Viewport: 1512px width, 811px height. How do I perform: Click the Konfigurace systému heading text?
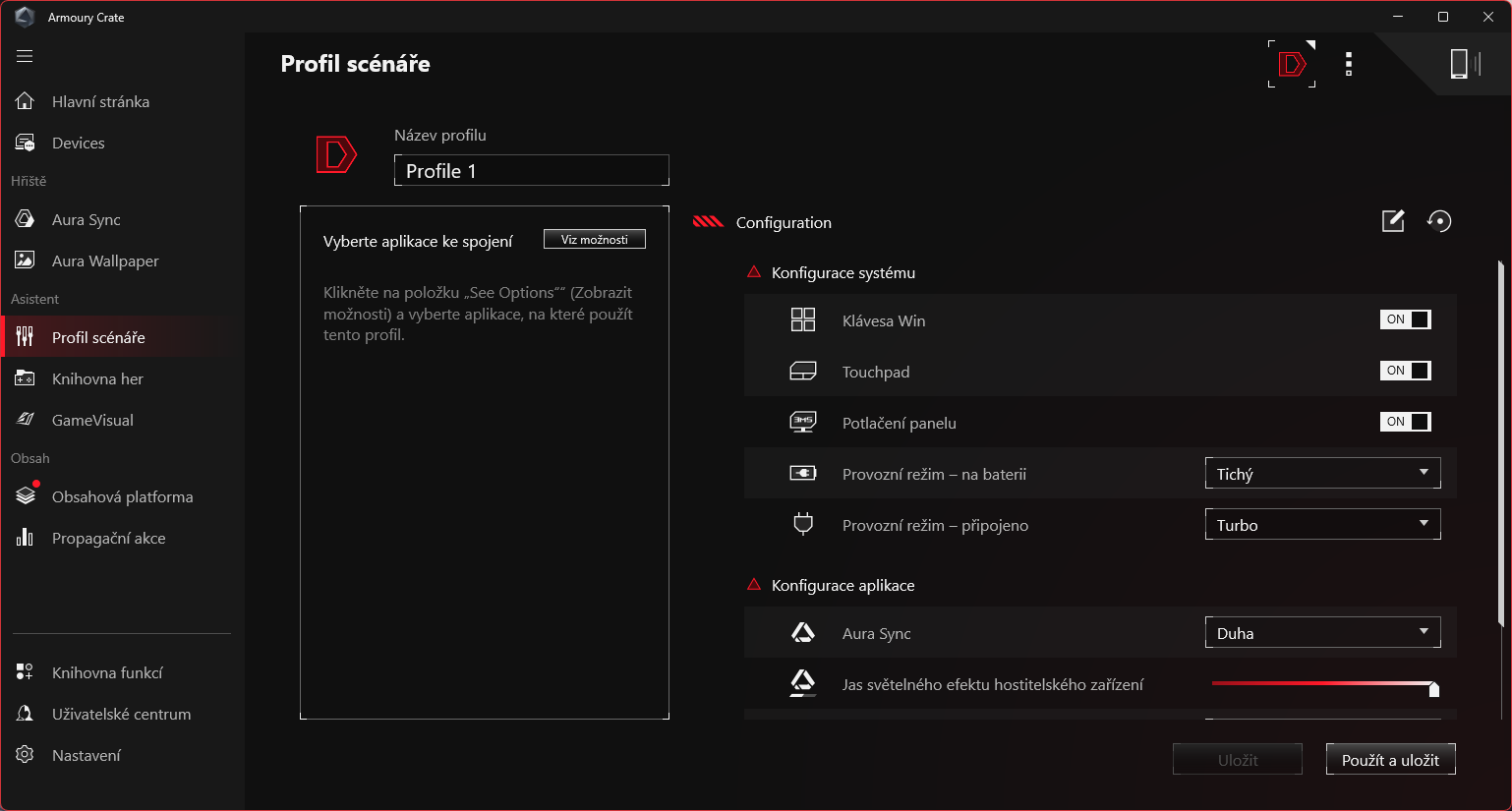843,272
